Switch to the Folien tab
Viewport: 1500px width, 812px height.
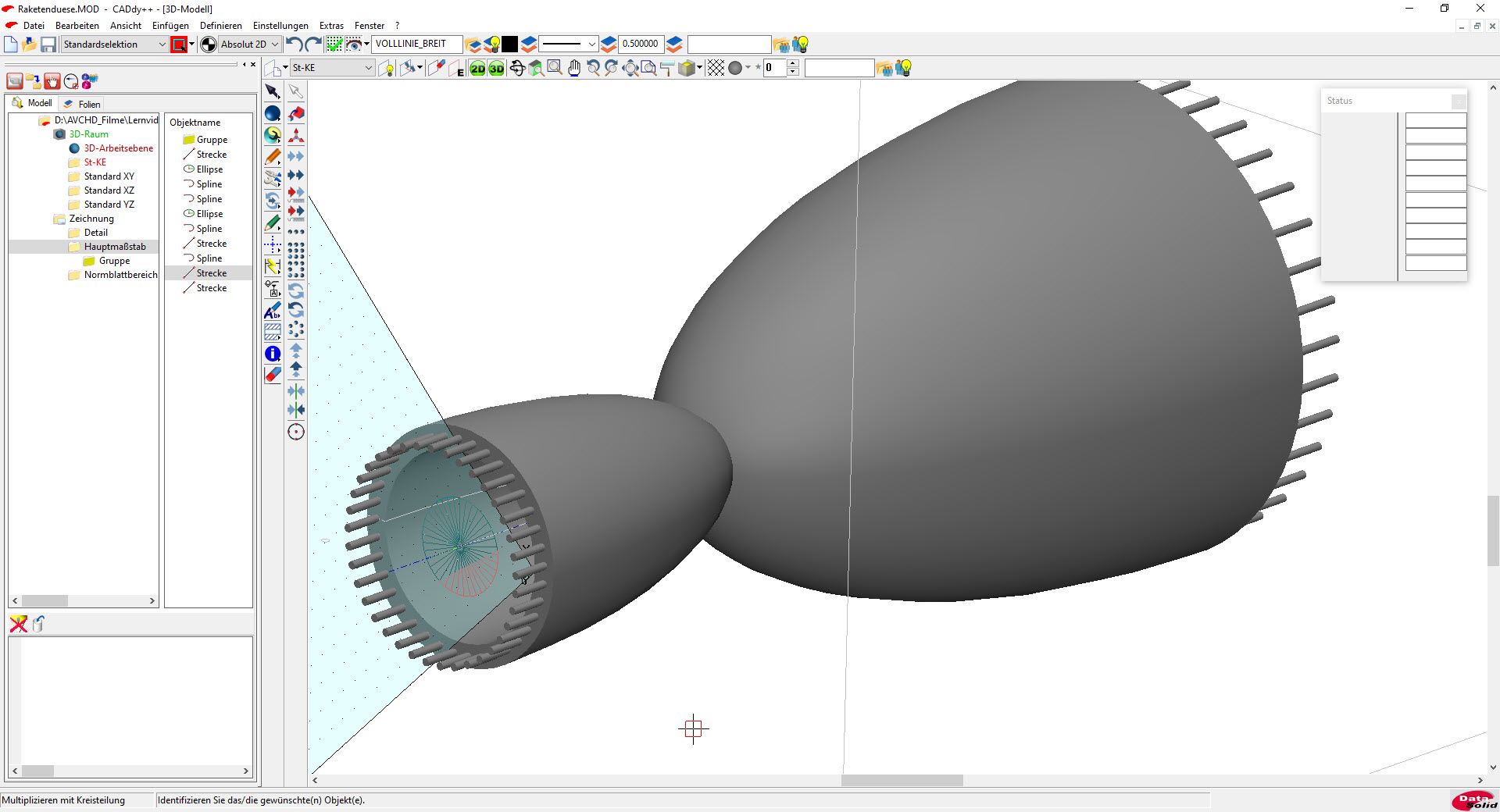[x=88, y=104]
